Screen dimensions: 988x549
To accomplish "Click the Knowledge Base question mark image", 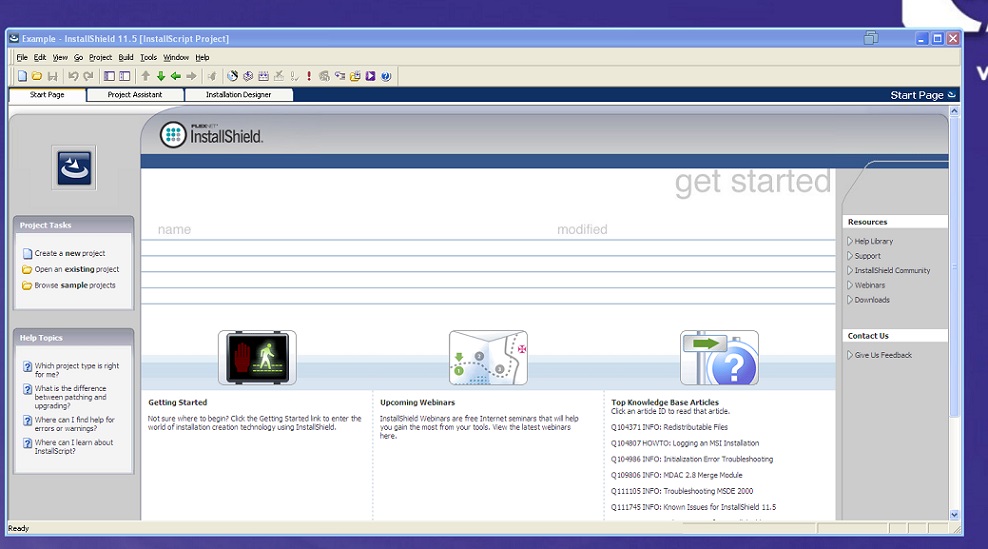I will tap(720, 357).
